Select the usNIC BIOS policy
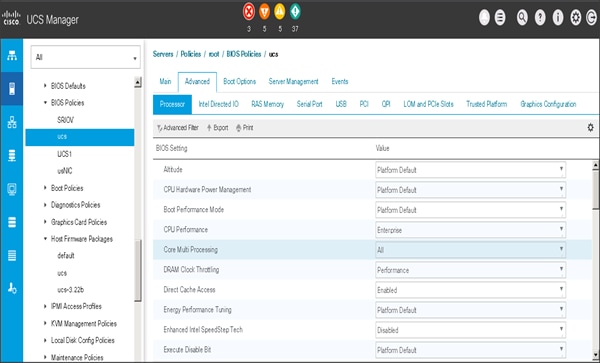 pos(65,171)
